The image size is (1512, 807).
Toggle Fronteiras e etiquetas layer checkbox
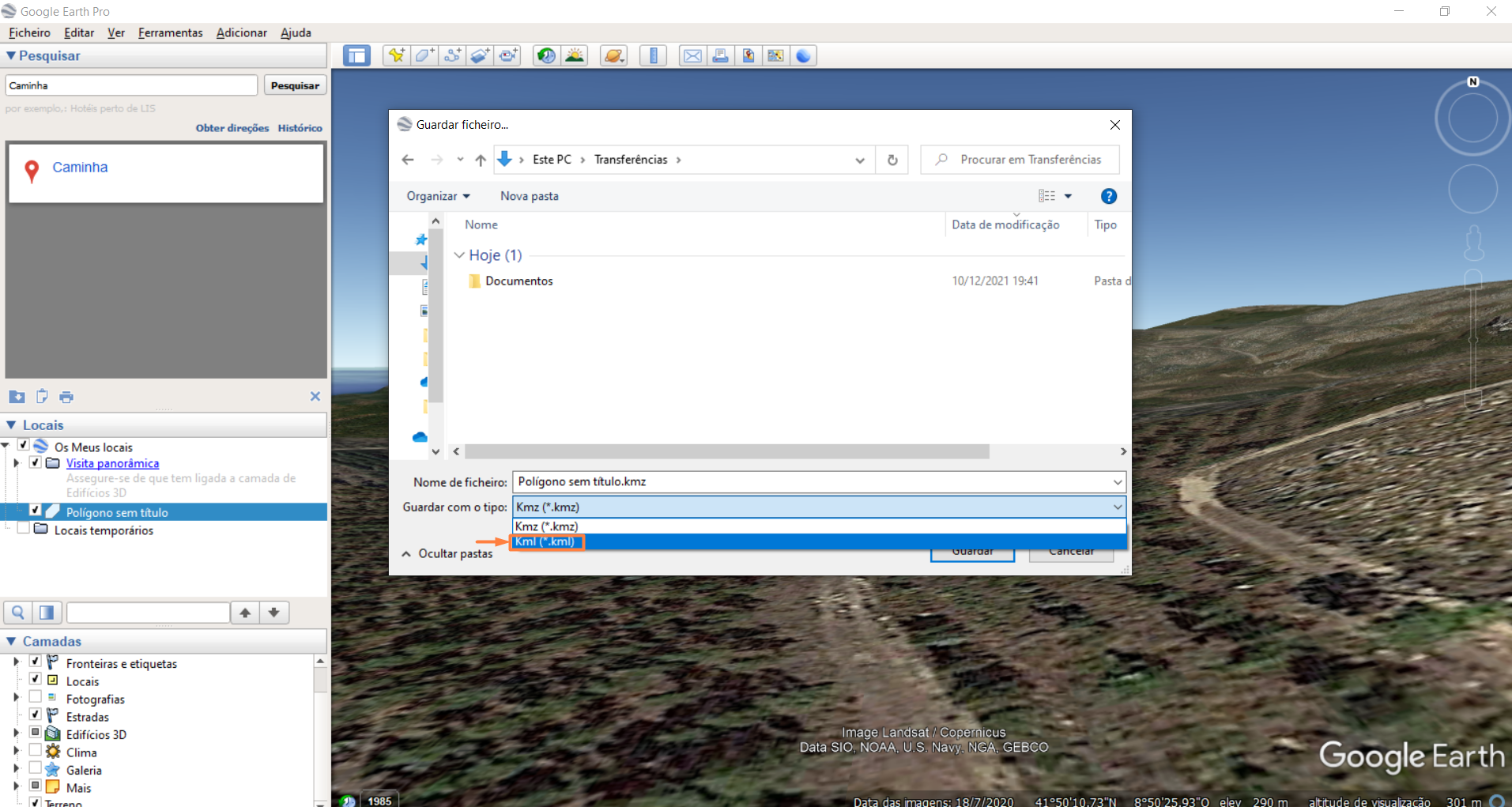tap(35, 662)
